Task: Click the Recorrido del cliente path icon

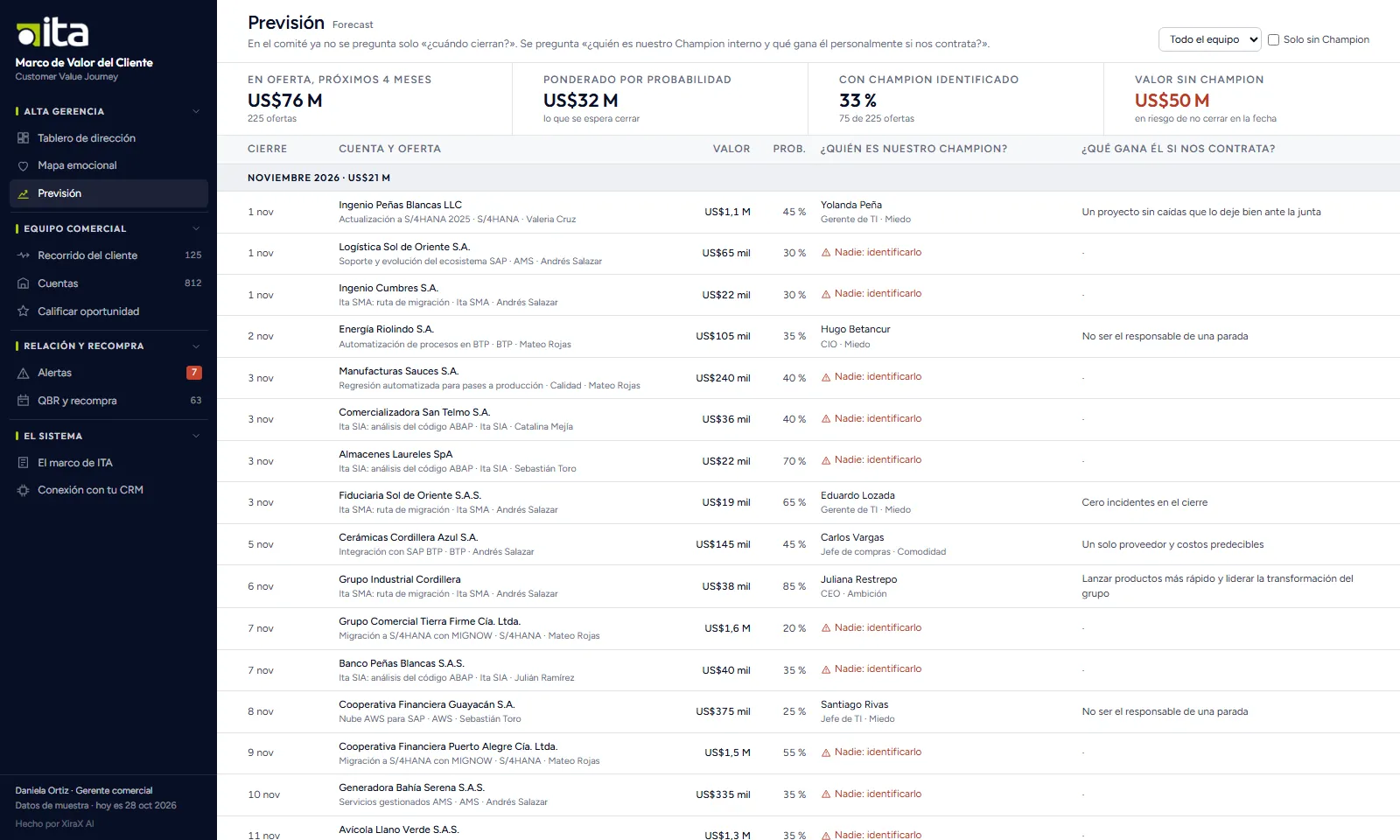Action: 23,255
